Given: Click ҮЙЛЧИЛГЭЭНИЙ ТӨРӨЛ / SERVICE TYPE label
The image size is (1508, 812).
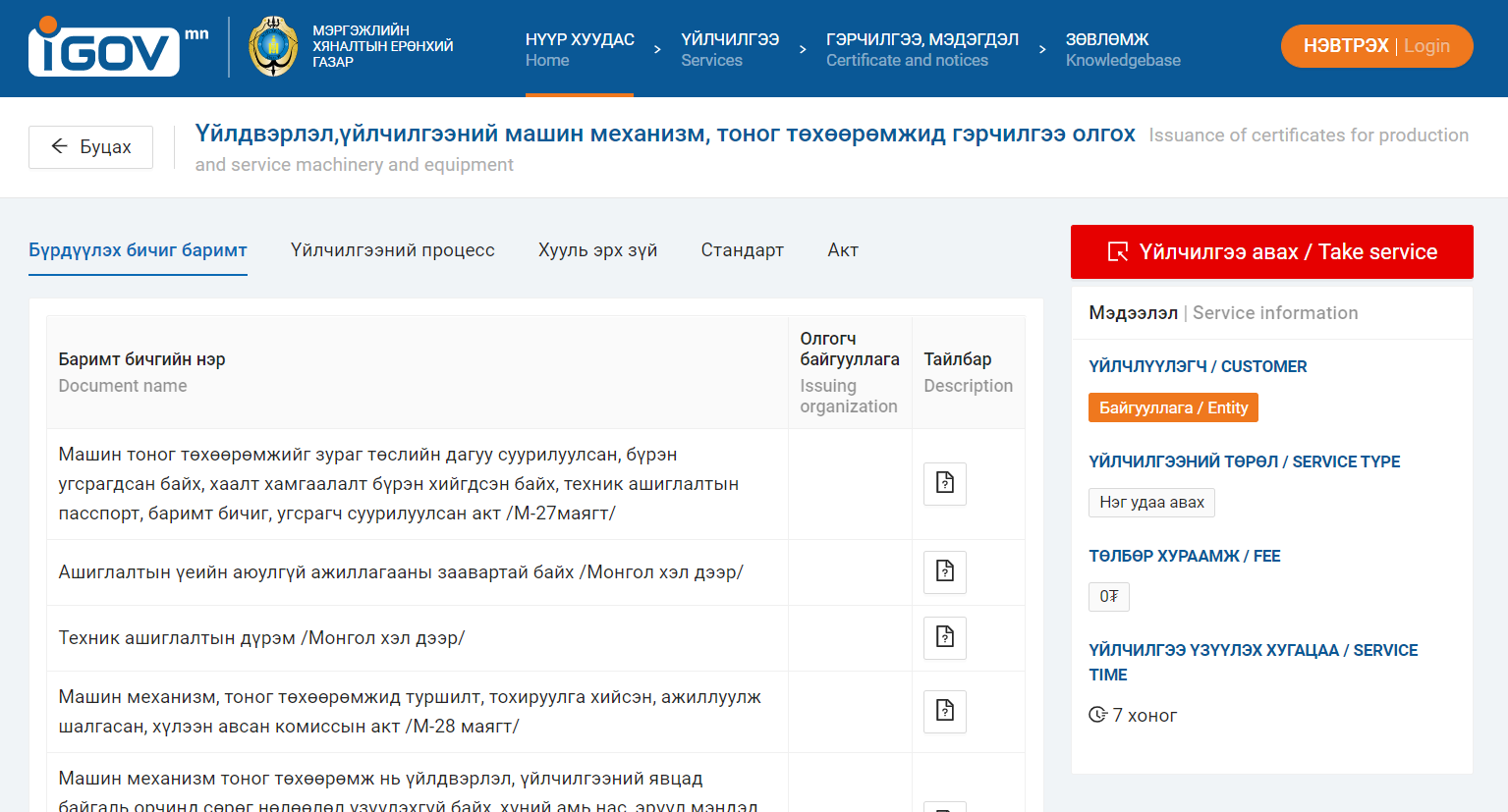Looking at the screenshot, I should [x=1244, y=461].
